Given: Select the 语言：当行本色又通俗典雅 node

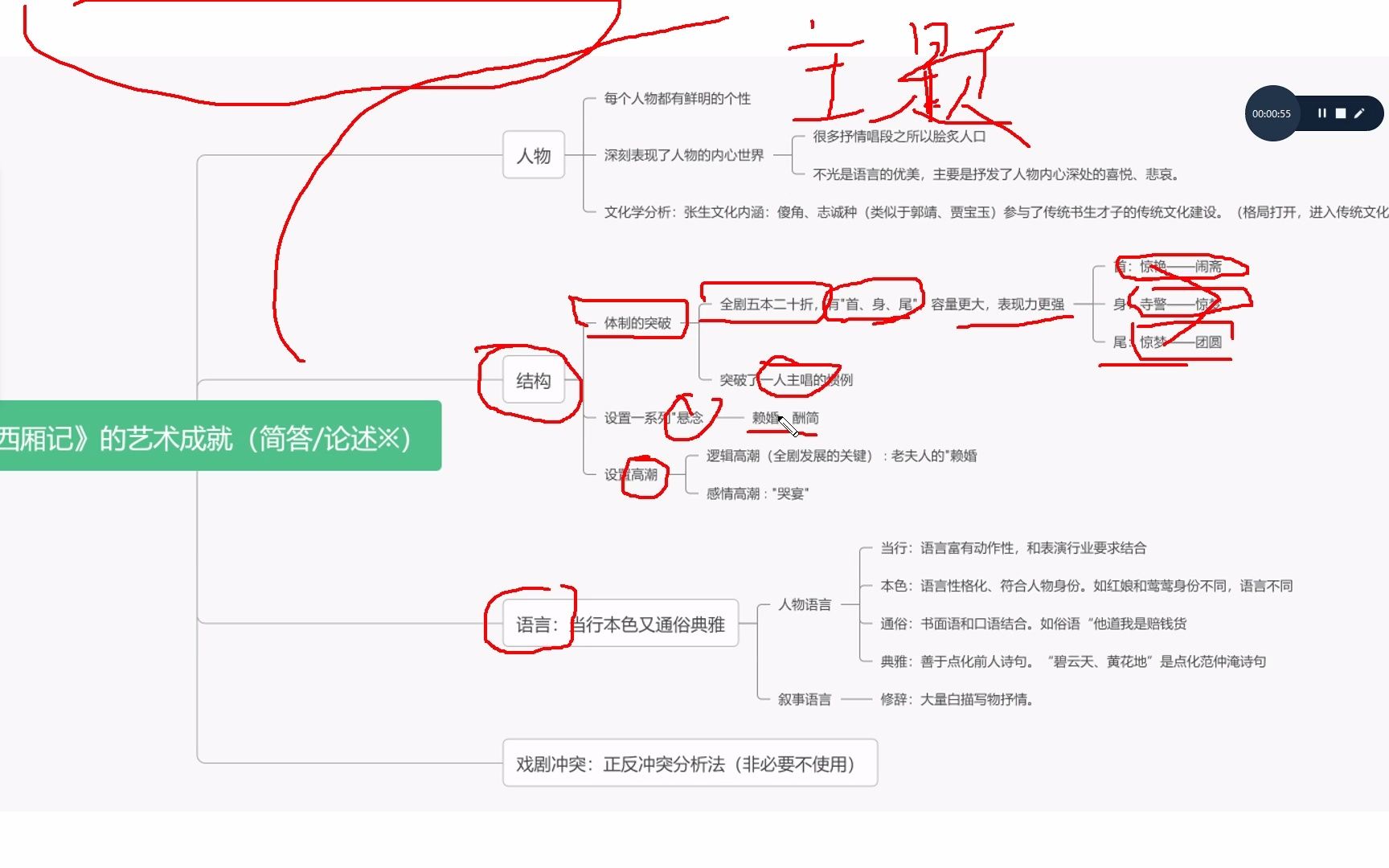Looking at the screenshot, I should click(621, 624).
